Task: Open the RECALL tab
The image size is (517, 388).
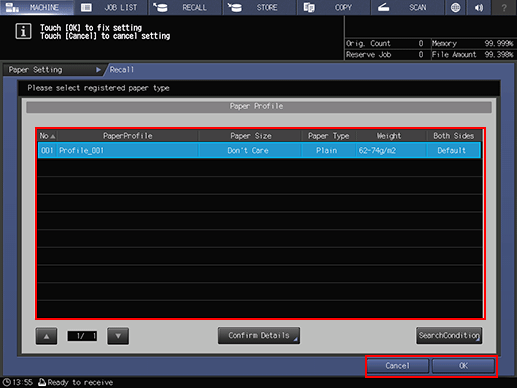Action: point(185,7)
